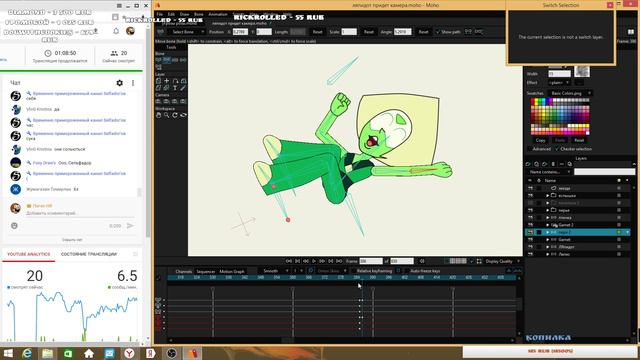Toggle the Show path checkbox
Viewport: 640px width, 360px height.
pos(438,31)
